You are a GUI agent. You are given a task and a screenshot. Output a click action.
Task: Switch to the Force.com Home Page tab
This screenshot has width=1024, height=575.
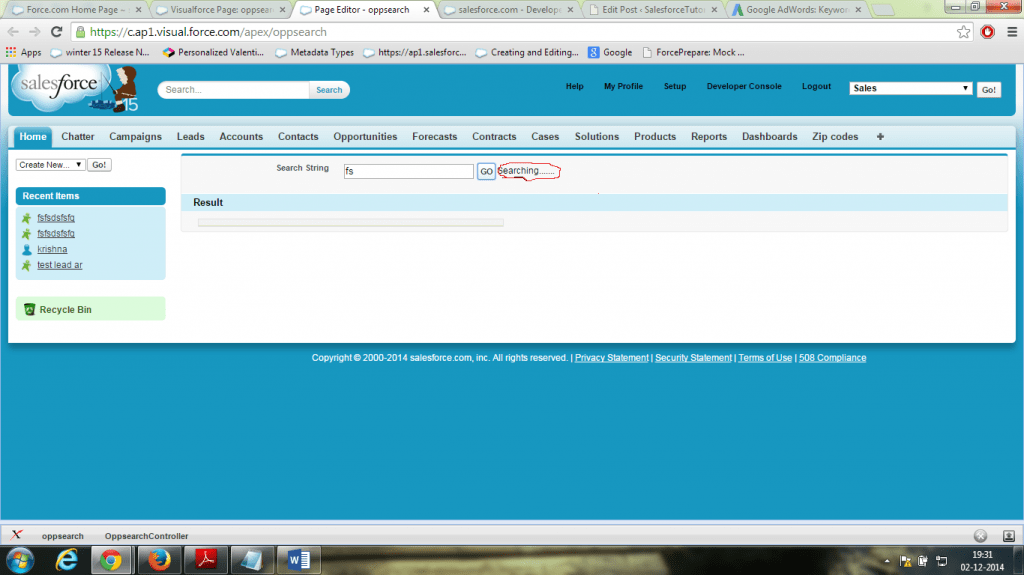[x=76, y=10]
